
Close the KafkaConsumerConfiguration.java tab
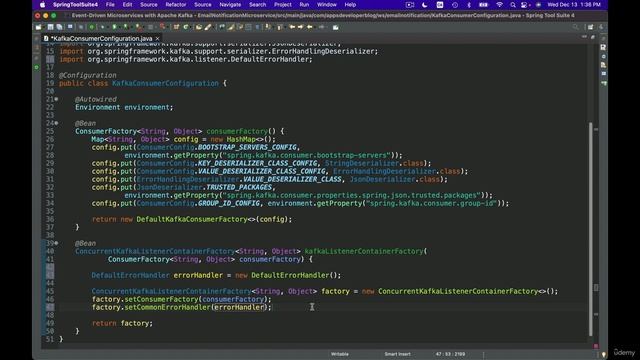point(158,38)
